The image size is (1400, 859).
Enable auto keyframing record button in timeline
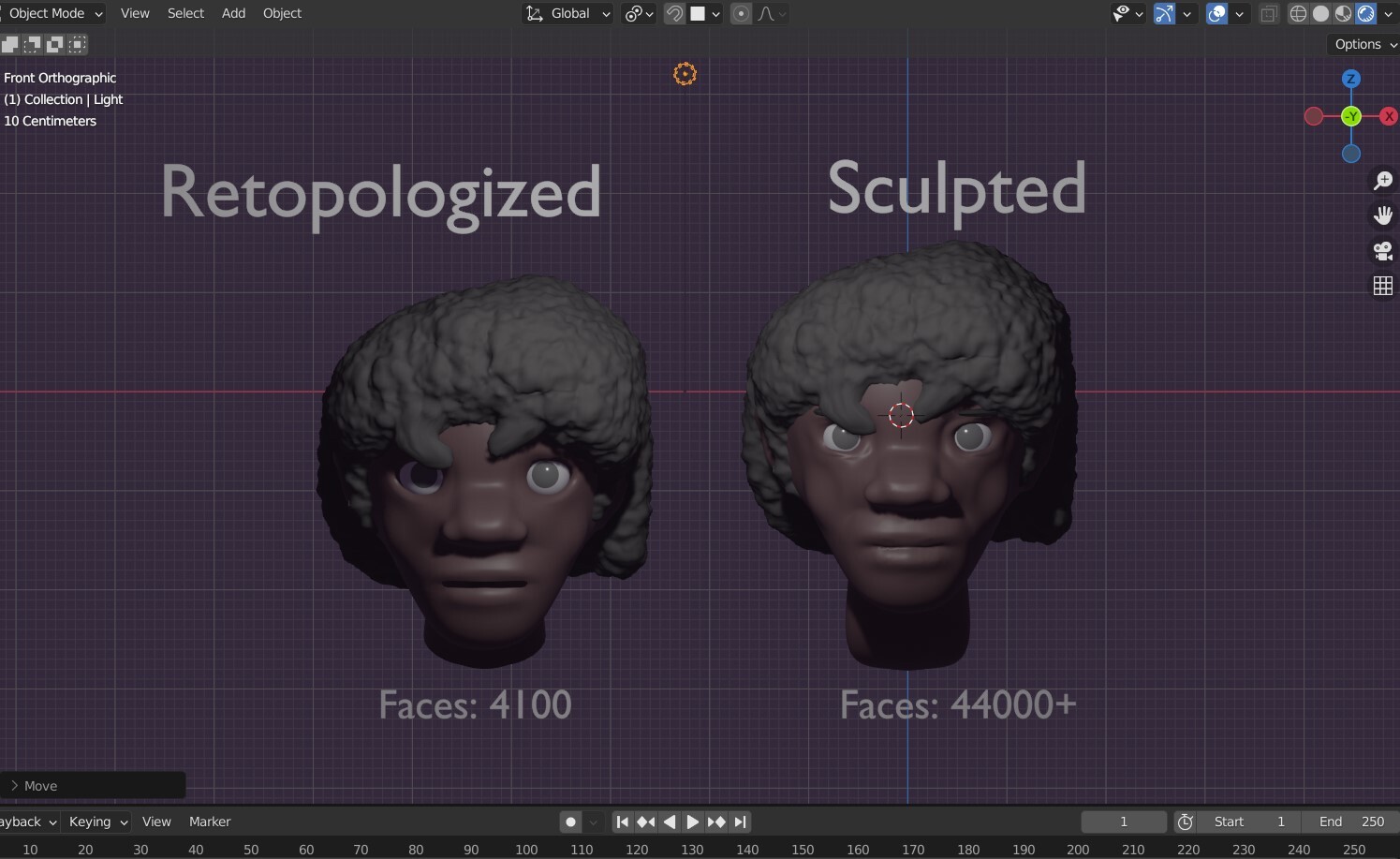point(570,822)
